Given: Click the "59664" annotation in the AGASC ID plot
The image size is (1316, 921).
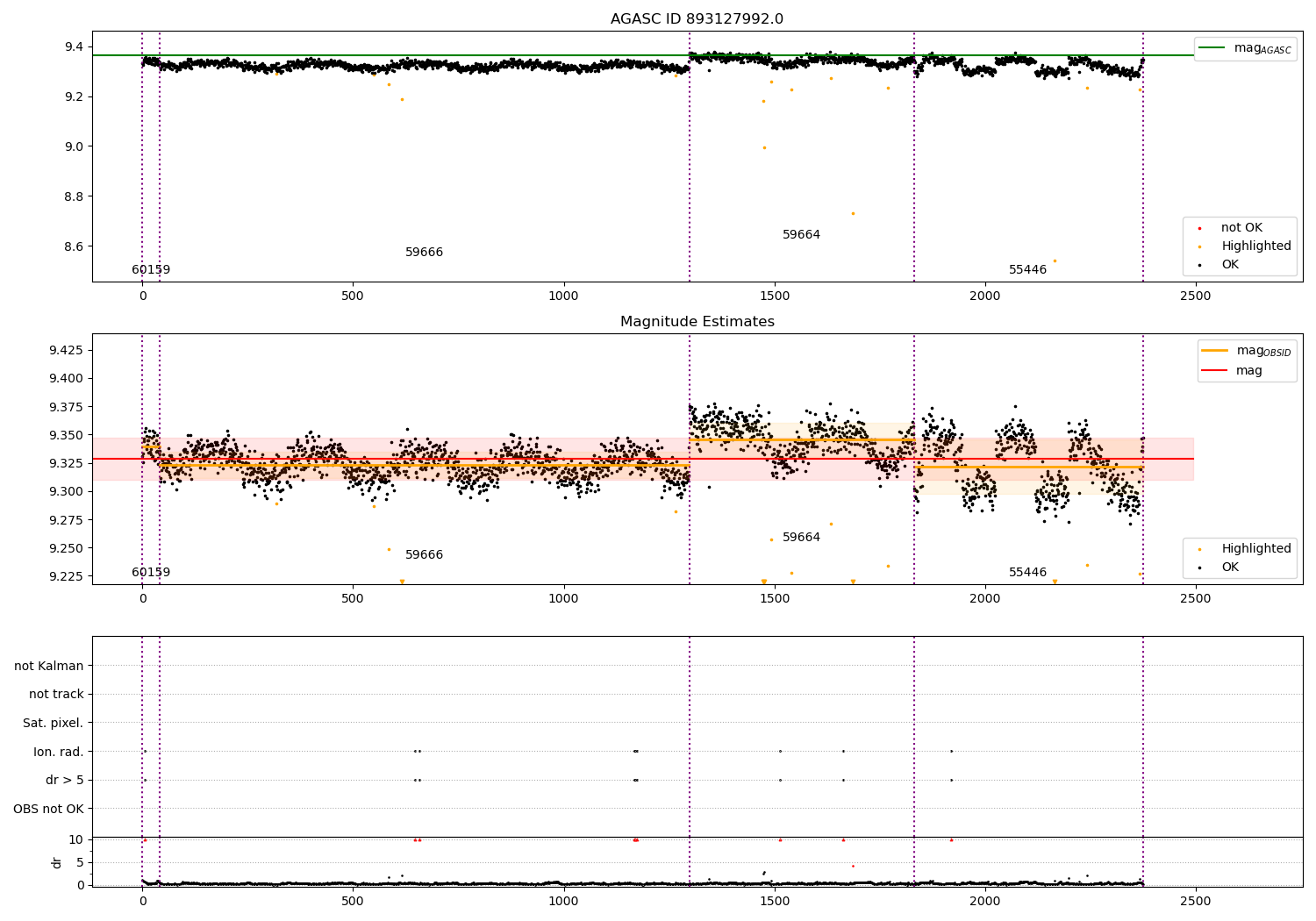Looking at the screenshot, I should click(801, 235).
